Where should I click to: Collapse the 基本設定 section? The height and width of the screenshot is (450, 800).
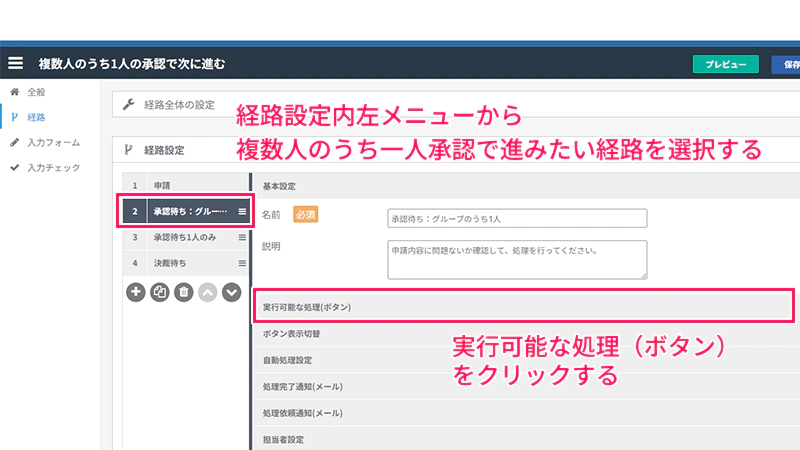point(527,186)
